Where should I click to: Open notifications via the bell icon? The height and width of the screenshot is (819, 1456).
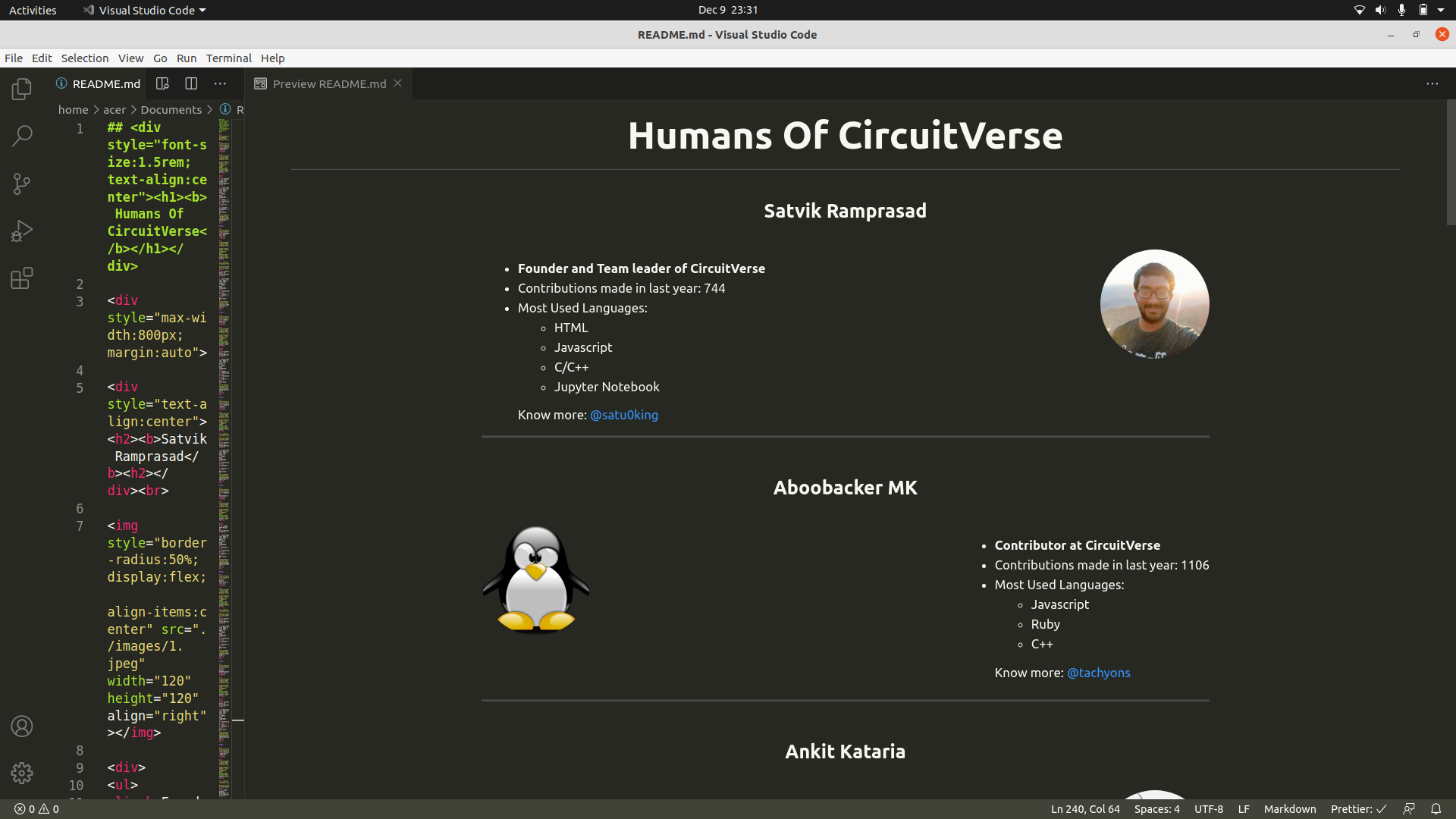pyautogui.click(x=1436, y=808)
